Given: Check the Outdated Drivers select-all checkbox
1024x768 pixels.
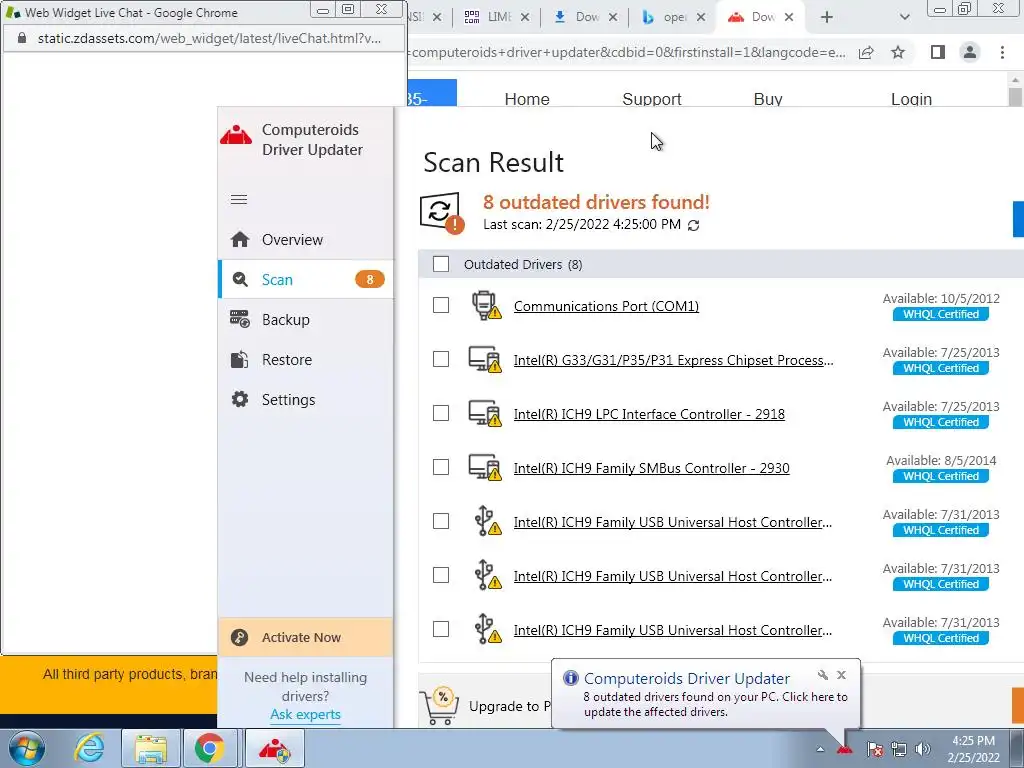Looking at the screenshot, I should coord(441,264).
